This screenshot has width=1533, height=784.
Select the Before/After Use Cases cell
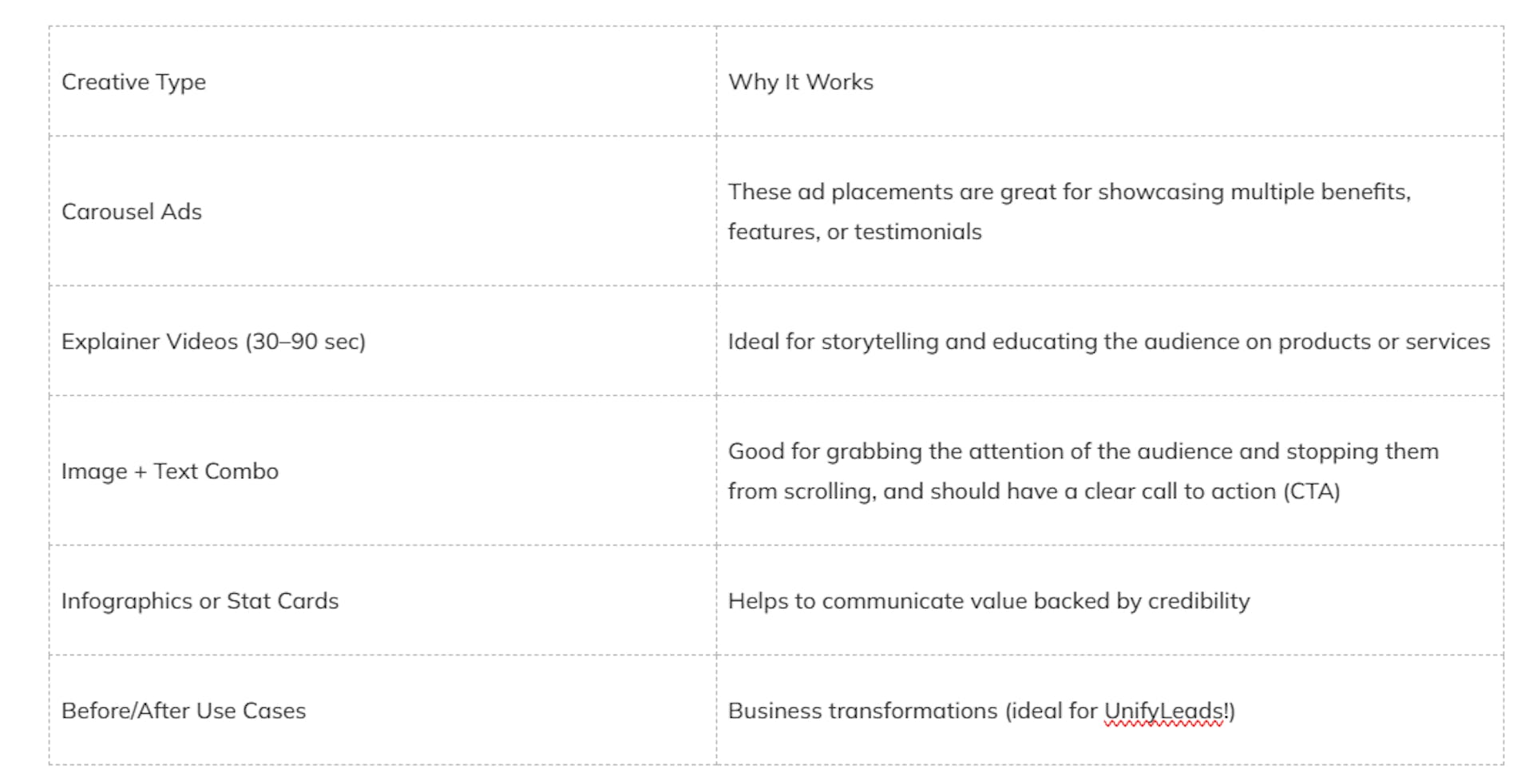tap(382, 711)
